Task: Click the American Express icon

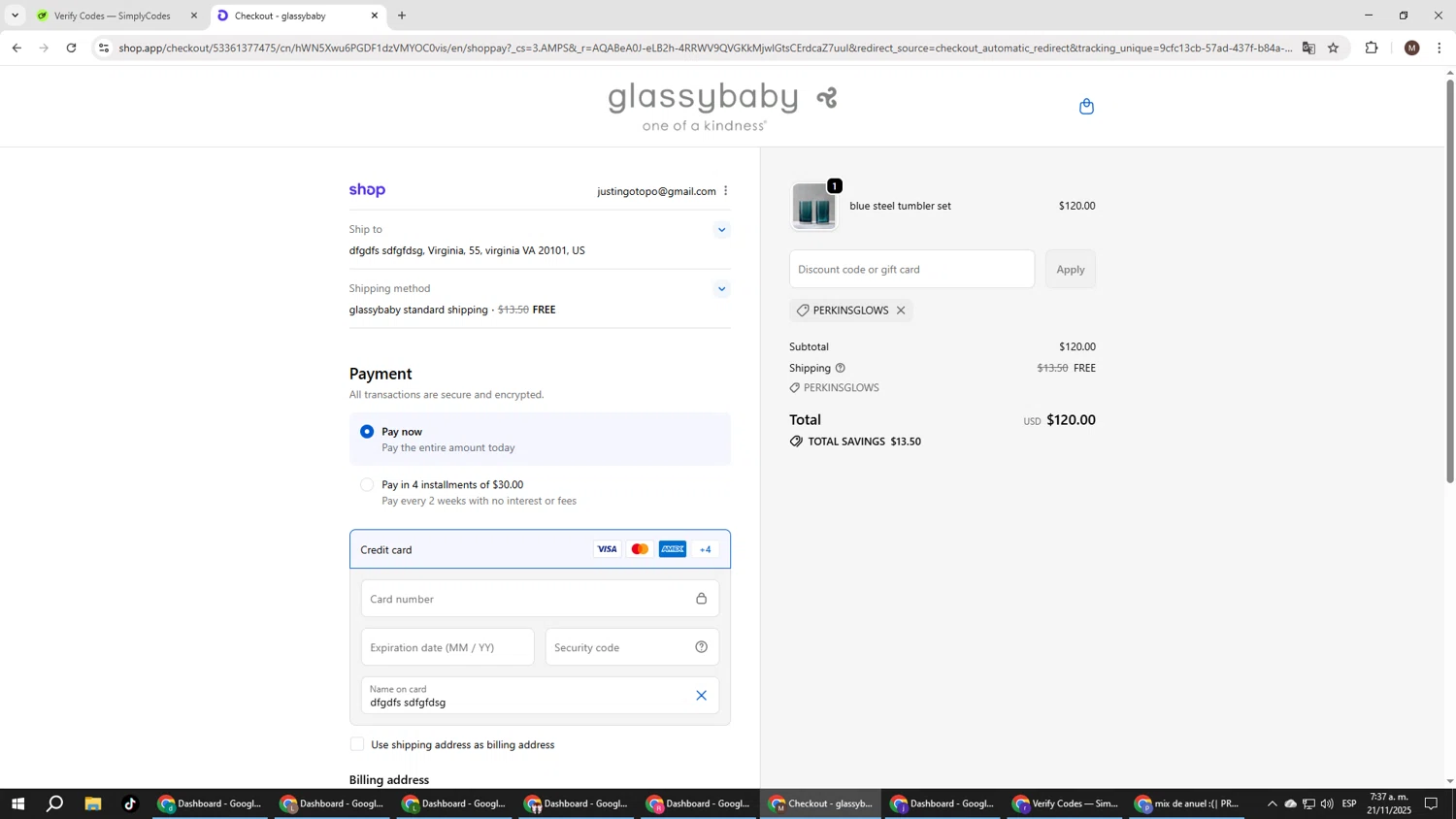Action: click(x=673, y=550)
